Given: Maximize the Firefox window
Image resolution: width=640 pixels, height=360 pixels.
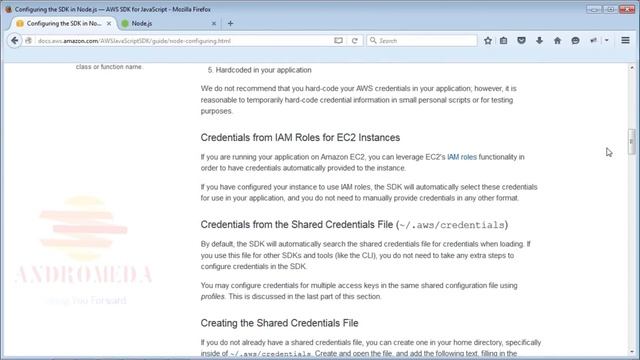Looking at the screenshot, I should (611, 9).
